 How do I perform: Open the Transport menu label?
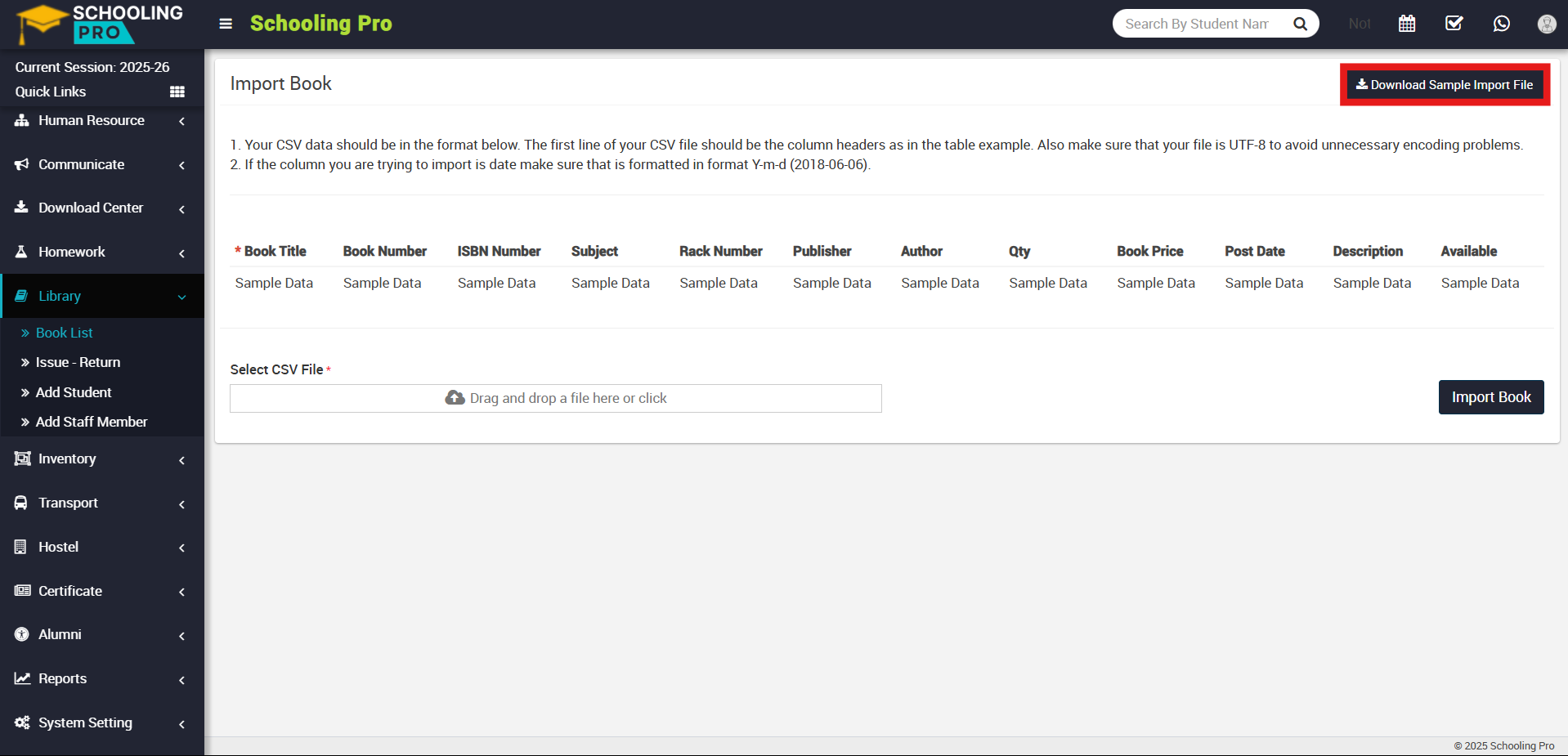coord(68,503)
